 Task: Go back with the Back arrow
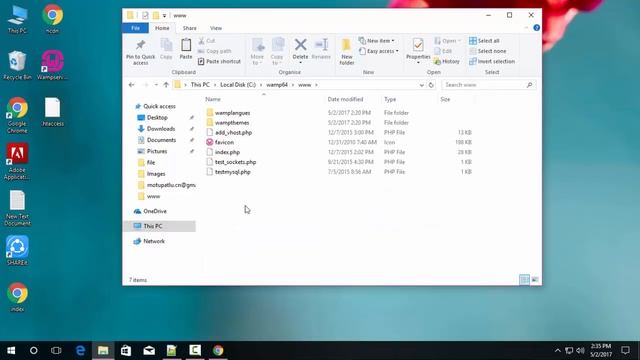click(131, 85)
